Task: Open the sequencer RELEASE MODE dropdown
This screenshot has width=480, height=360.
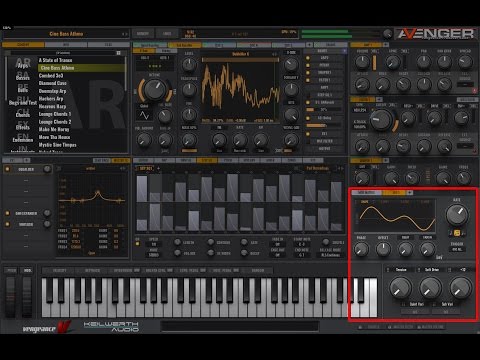Action: [x=331, y=255]
